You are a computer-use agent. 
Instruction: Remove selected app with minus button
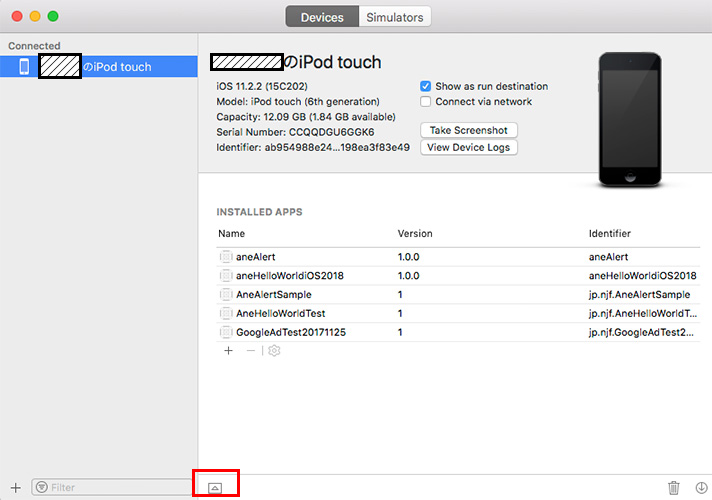coord(251,351)
